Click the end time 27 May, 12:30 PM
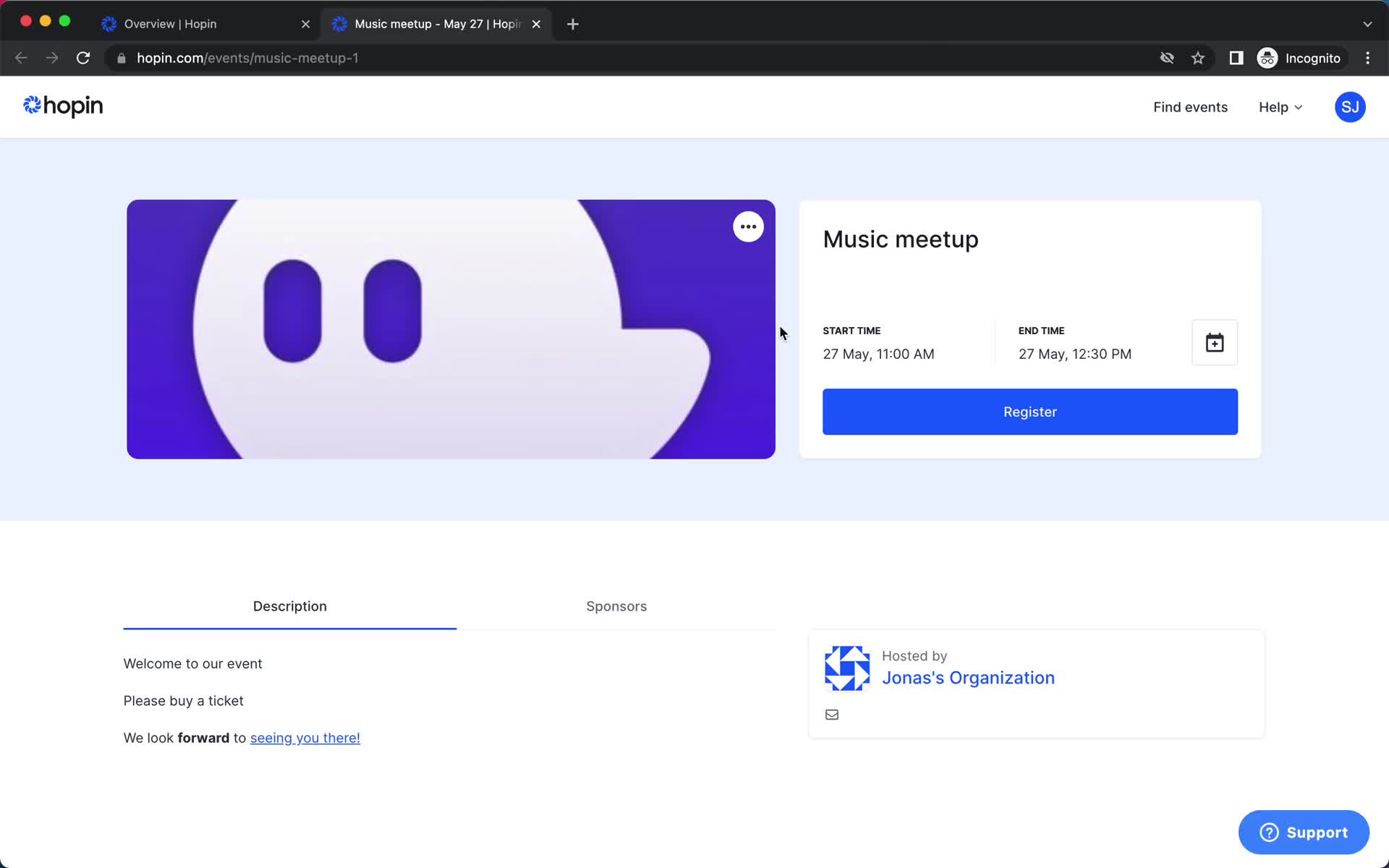The height and width of the screenshot is (868, 1389). pos(1075,354)
